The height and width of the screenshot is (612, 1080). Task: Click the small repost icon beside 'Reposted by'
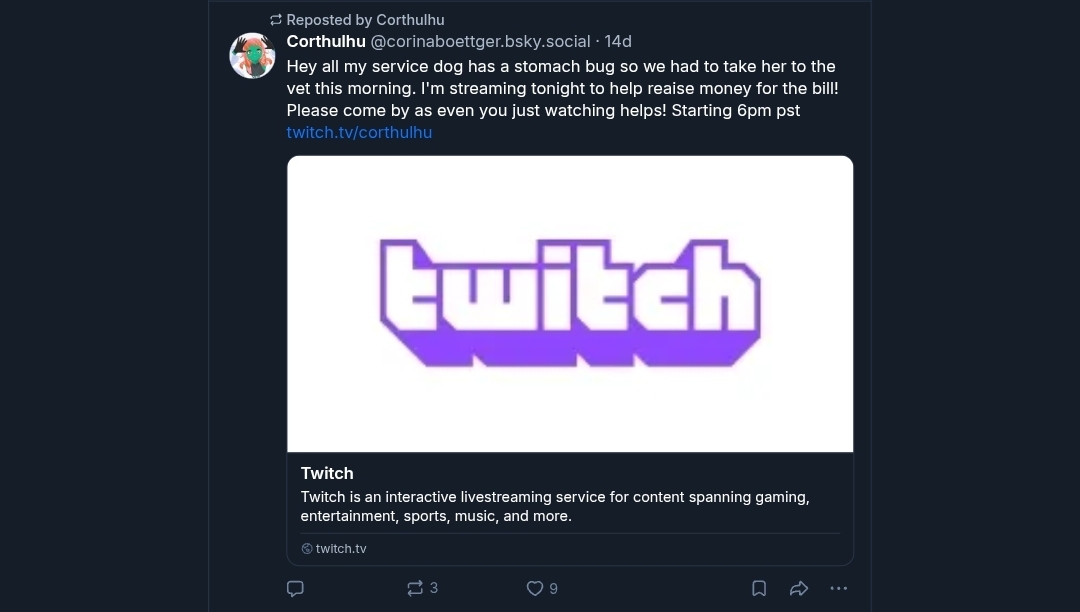point(276,20)
